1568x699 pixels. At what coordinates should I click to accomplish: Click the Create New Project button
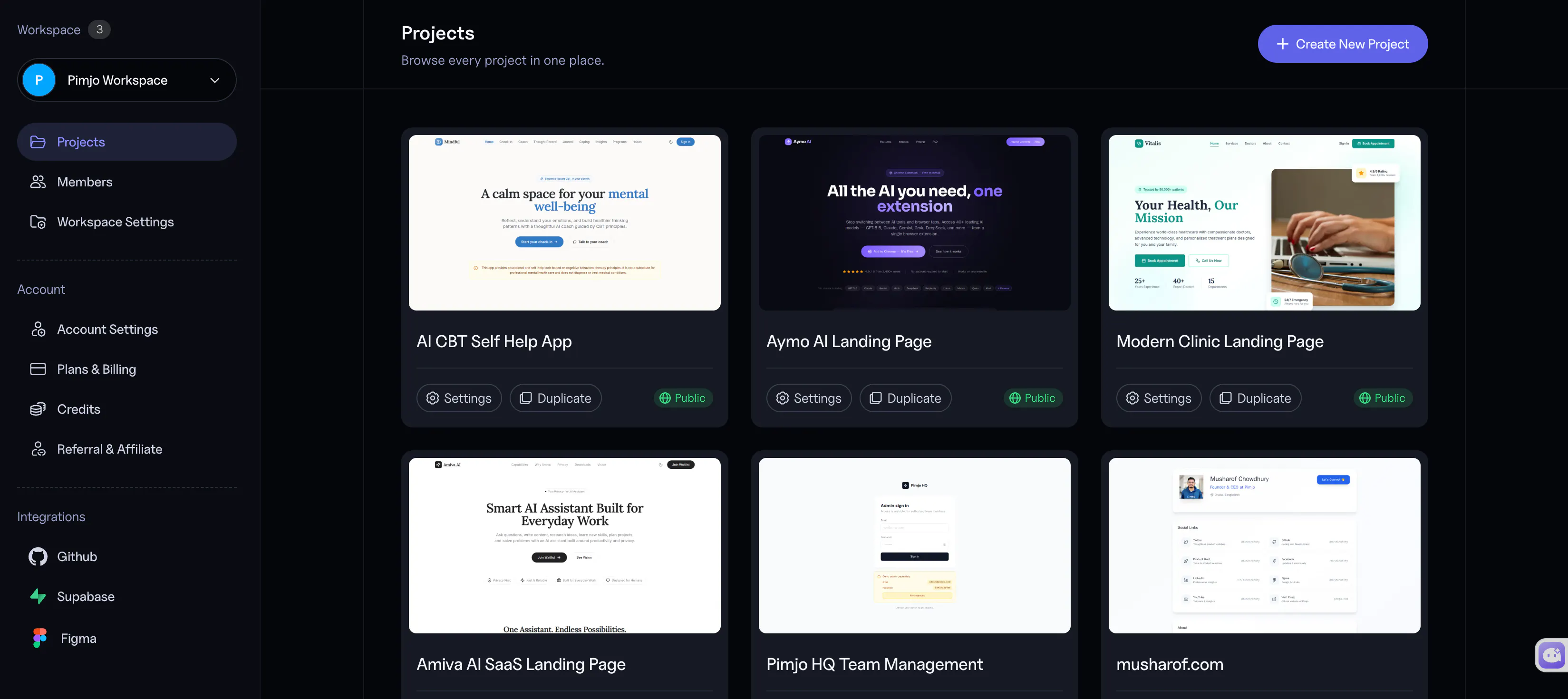point(1343,44)
